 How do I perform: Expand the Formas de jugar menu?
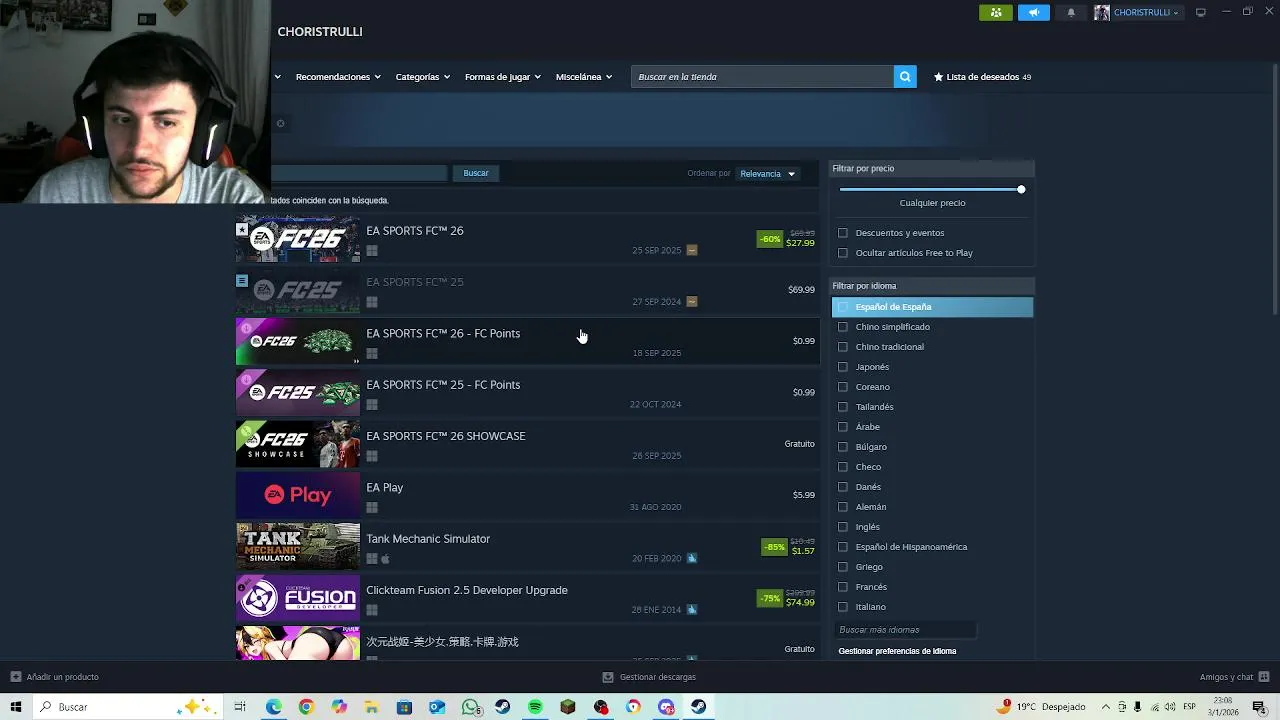[x=502, y=77]
